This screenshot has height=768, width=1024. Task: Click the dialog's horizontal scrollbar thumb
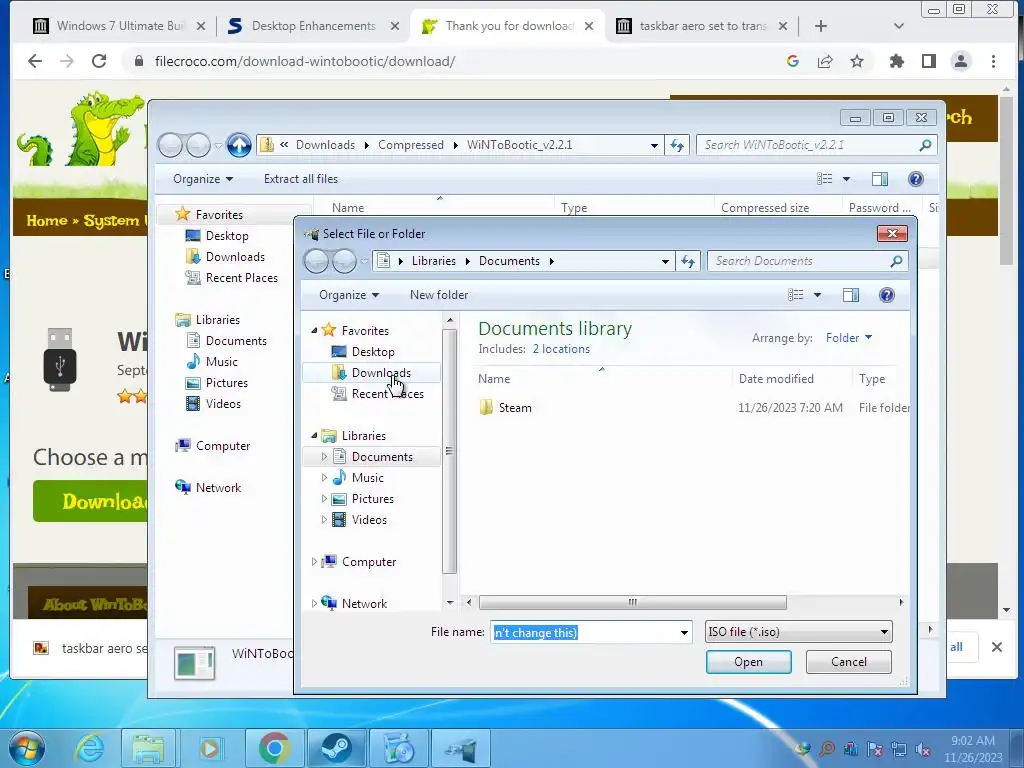(632, 602)
